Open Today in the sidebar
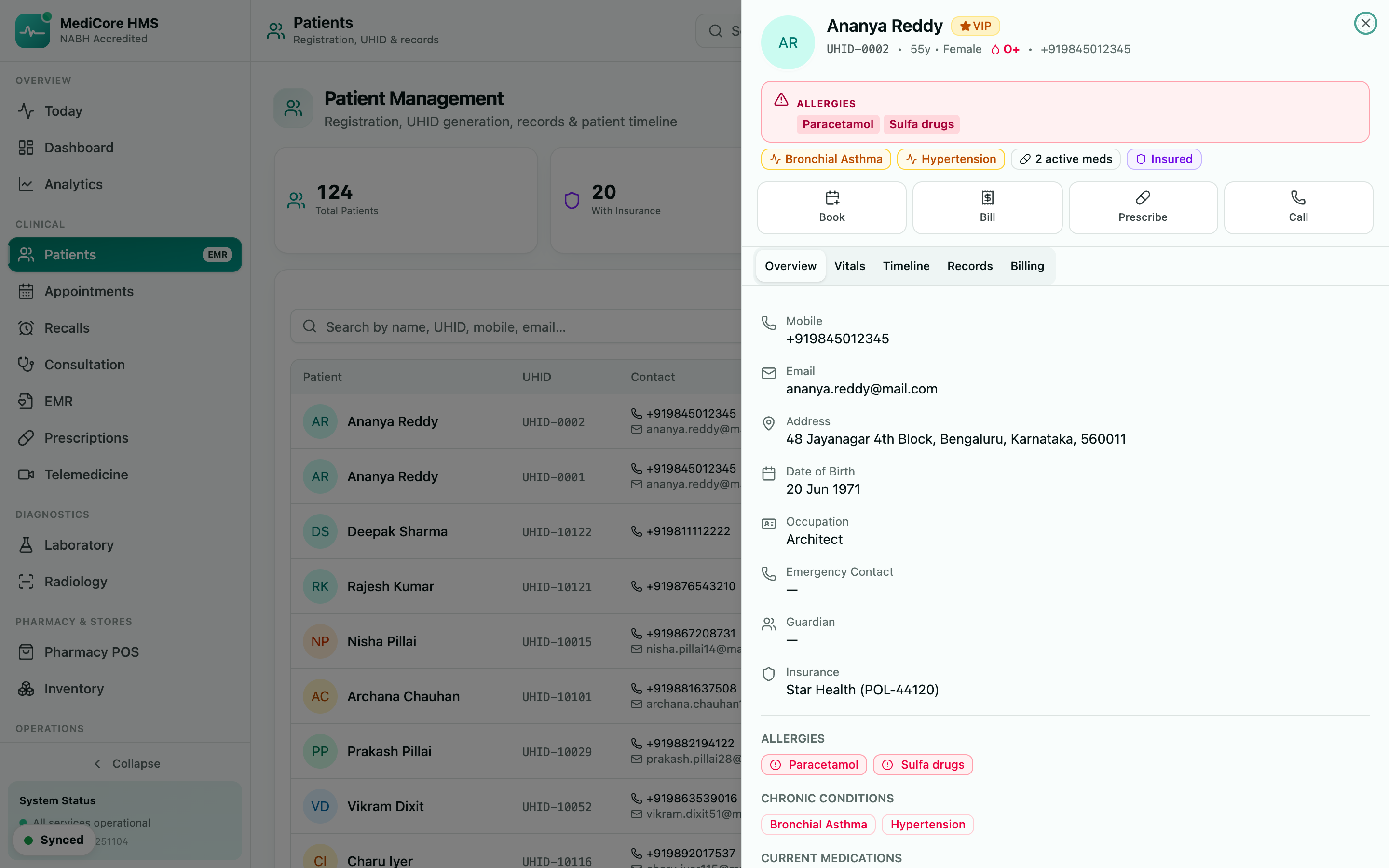Screen dimensions: 1389x868 click(x=124, y=111)
